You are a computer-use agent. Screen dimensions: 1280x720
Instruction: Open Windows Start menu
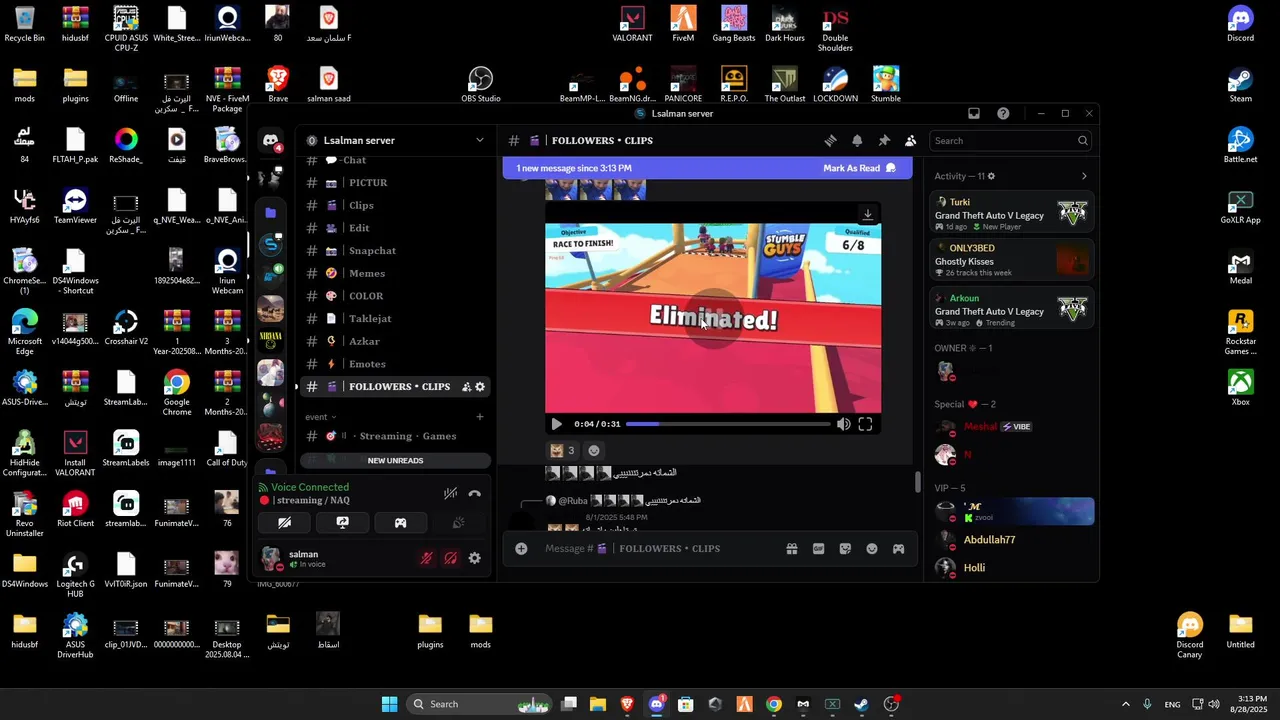[389, 704]
